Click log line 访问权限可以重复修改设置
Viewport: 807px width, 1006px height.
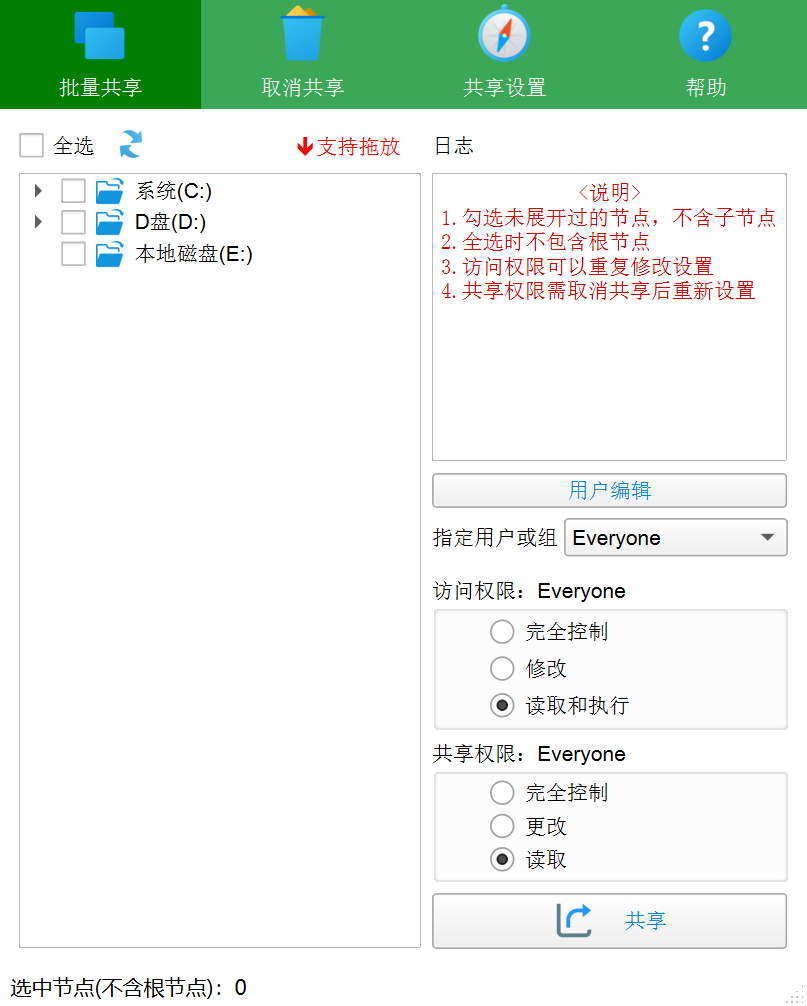577,266
